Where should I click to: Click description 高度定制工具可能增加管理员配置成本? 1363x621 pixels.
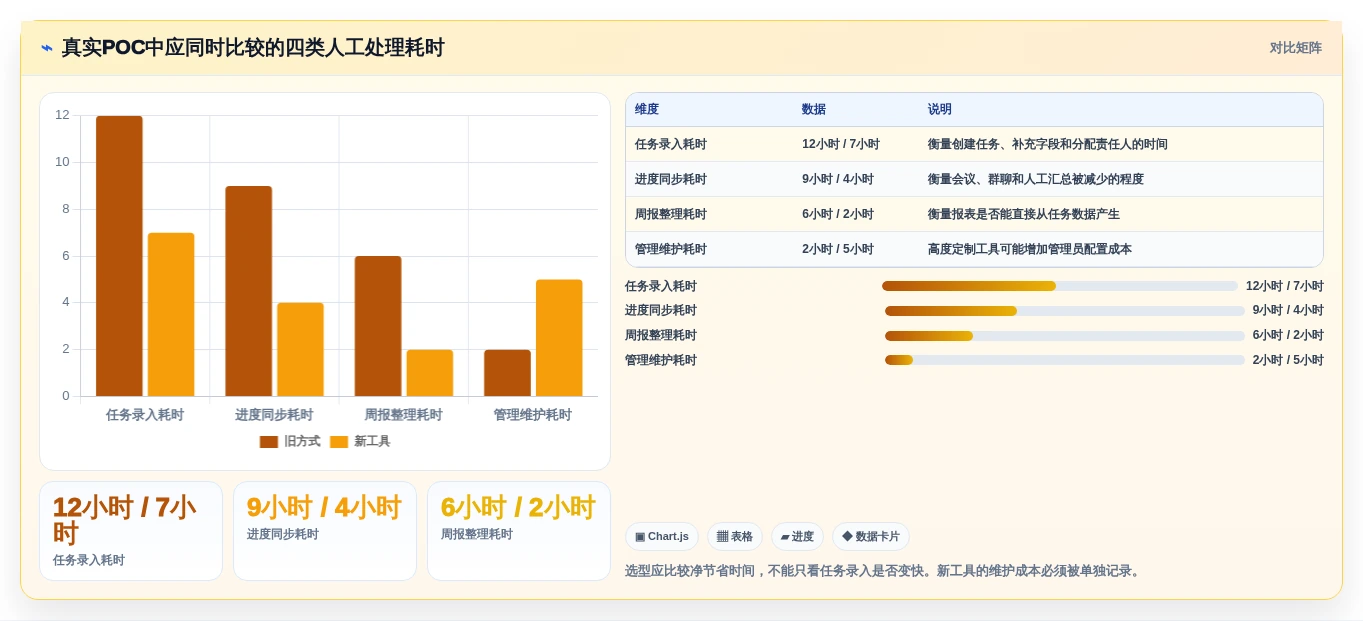(1030, 250)
